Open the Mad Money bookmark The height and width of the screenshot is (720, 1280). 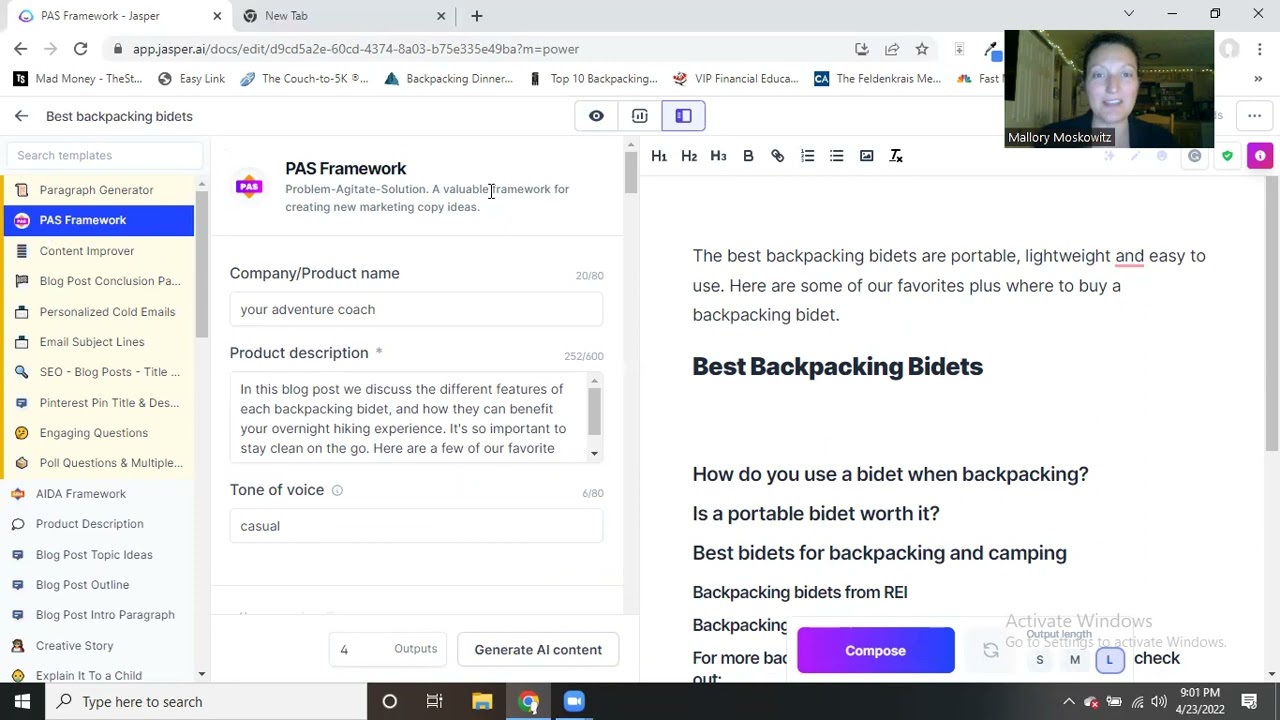79,79
